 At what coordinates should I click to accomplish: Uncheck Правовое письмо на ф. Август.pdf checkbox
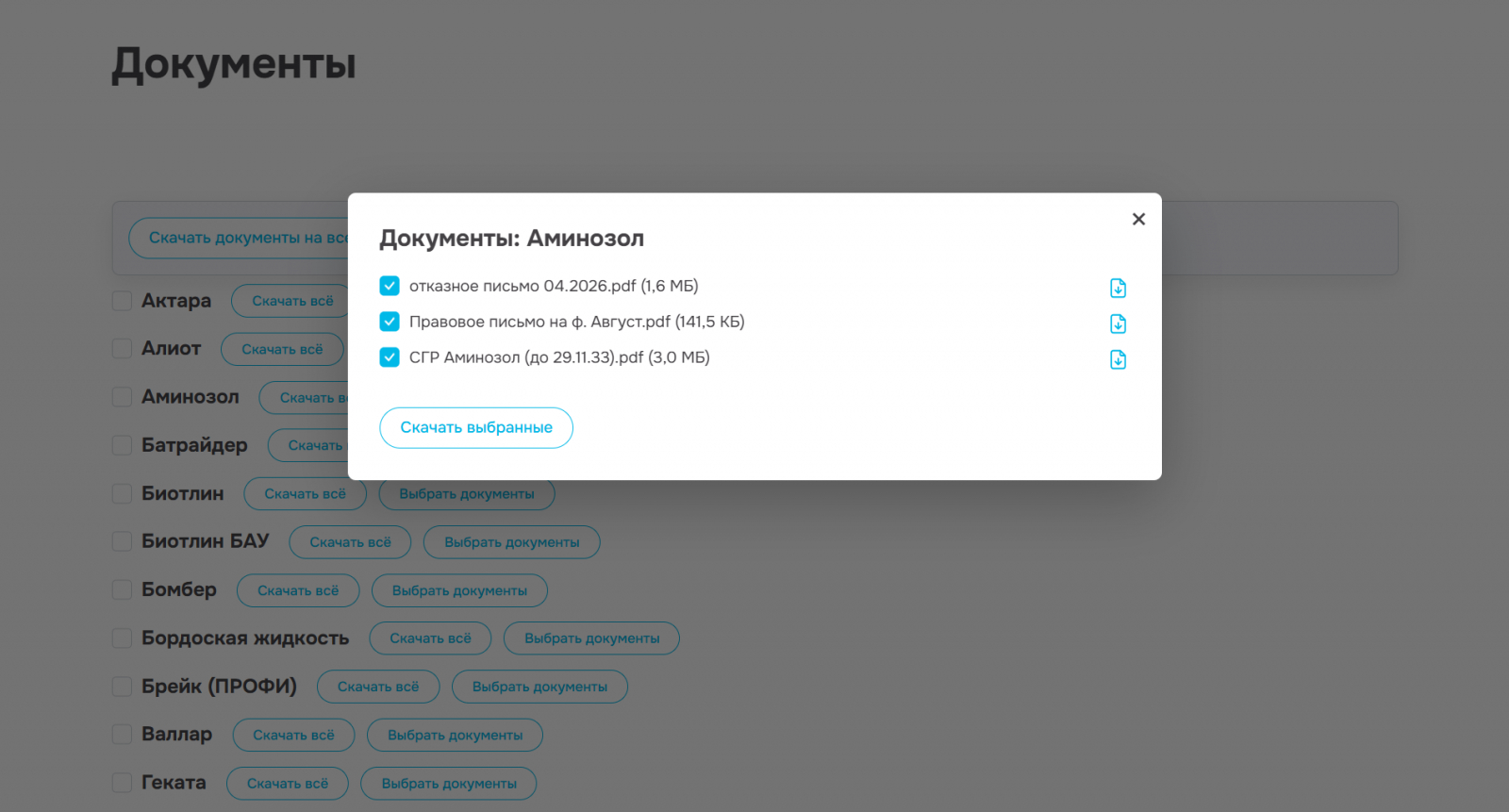click(390, 322)
